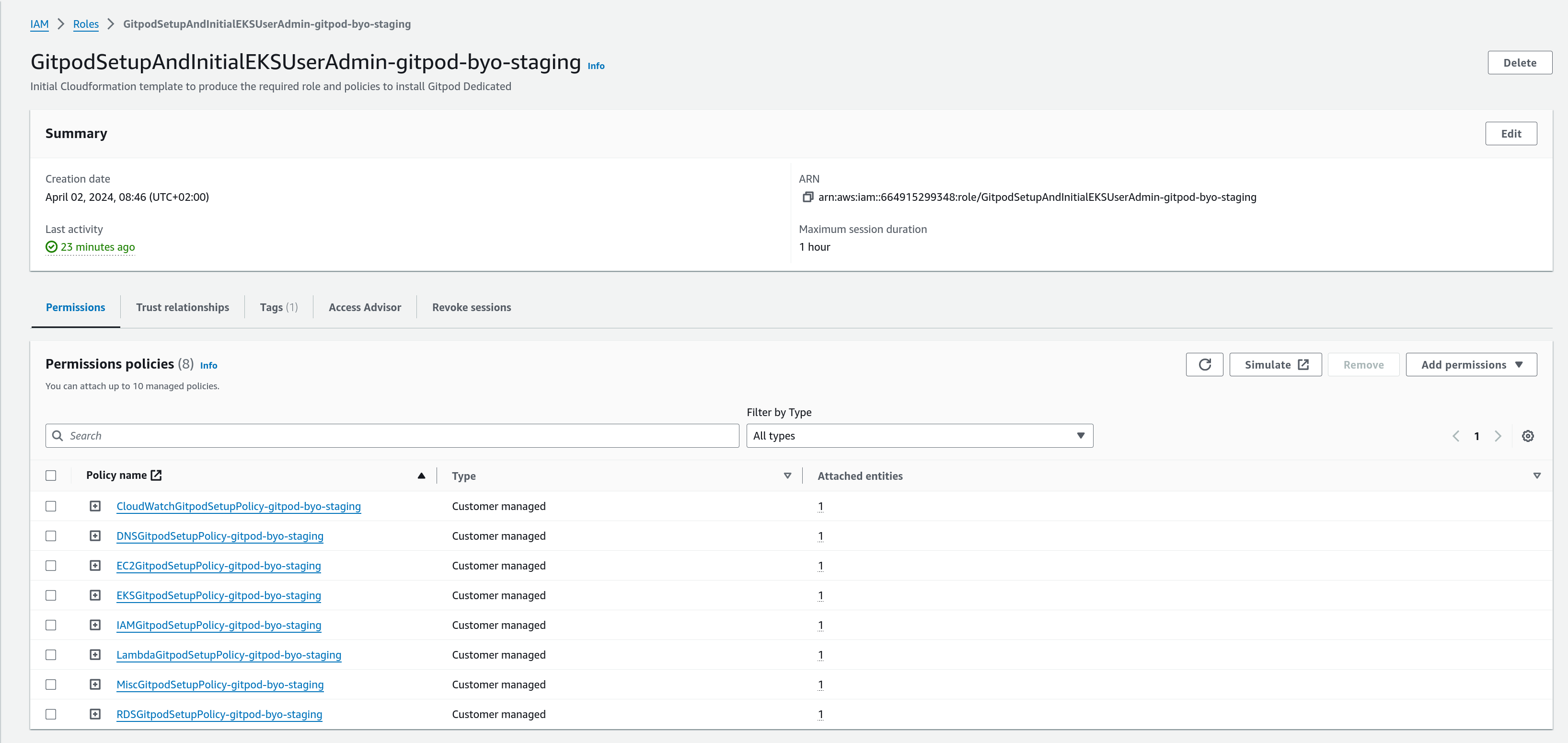Sort by Policy name ascending arrow
The image size is (1568, 743).
(x=421, y=476)
